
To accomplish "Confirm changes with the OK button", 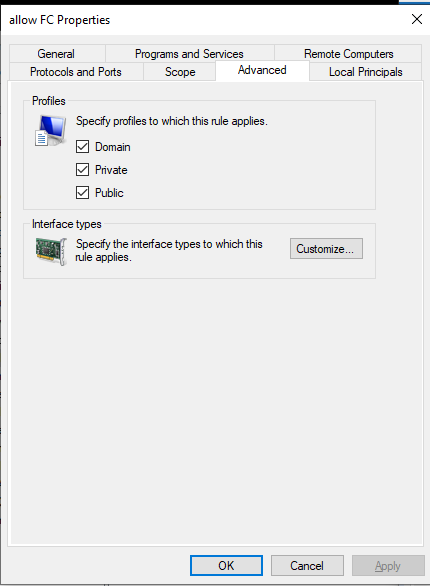I will tap(226, 565).
